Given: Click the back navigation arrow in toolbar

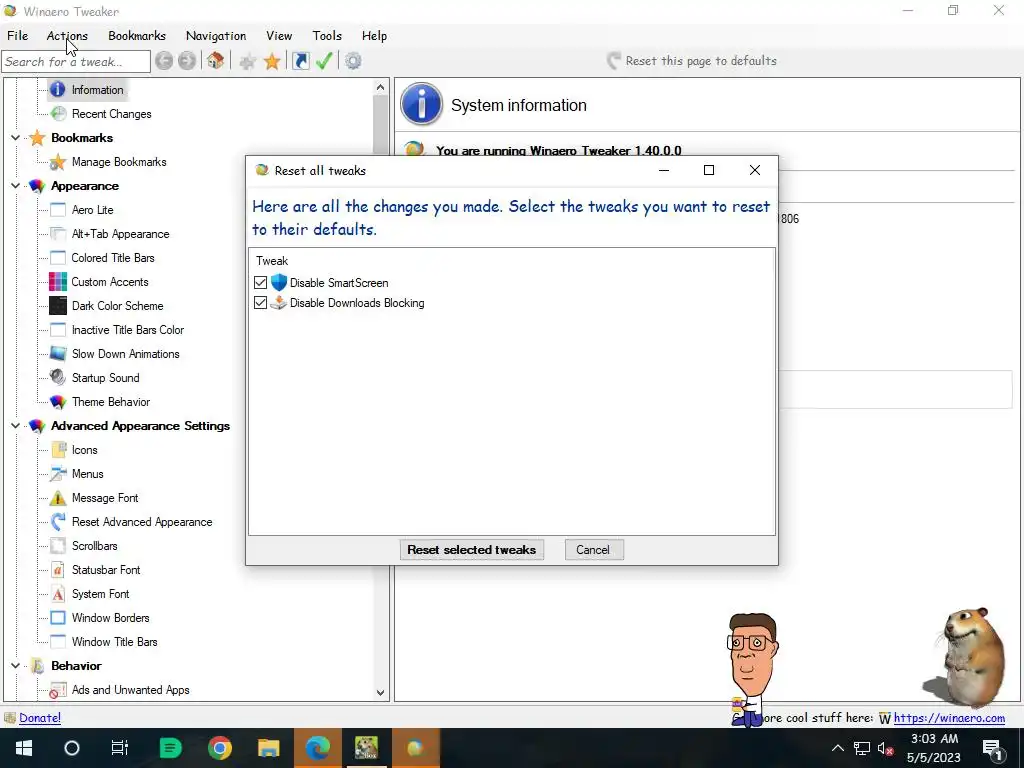Looking at the screenshot, I should (x=164, y=61).
